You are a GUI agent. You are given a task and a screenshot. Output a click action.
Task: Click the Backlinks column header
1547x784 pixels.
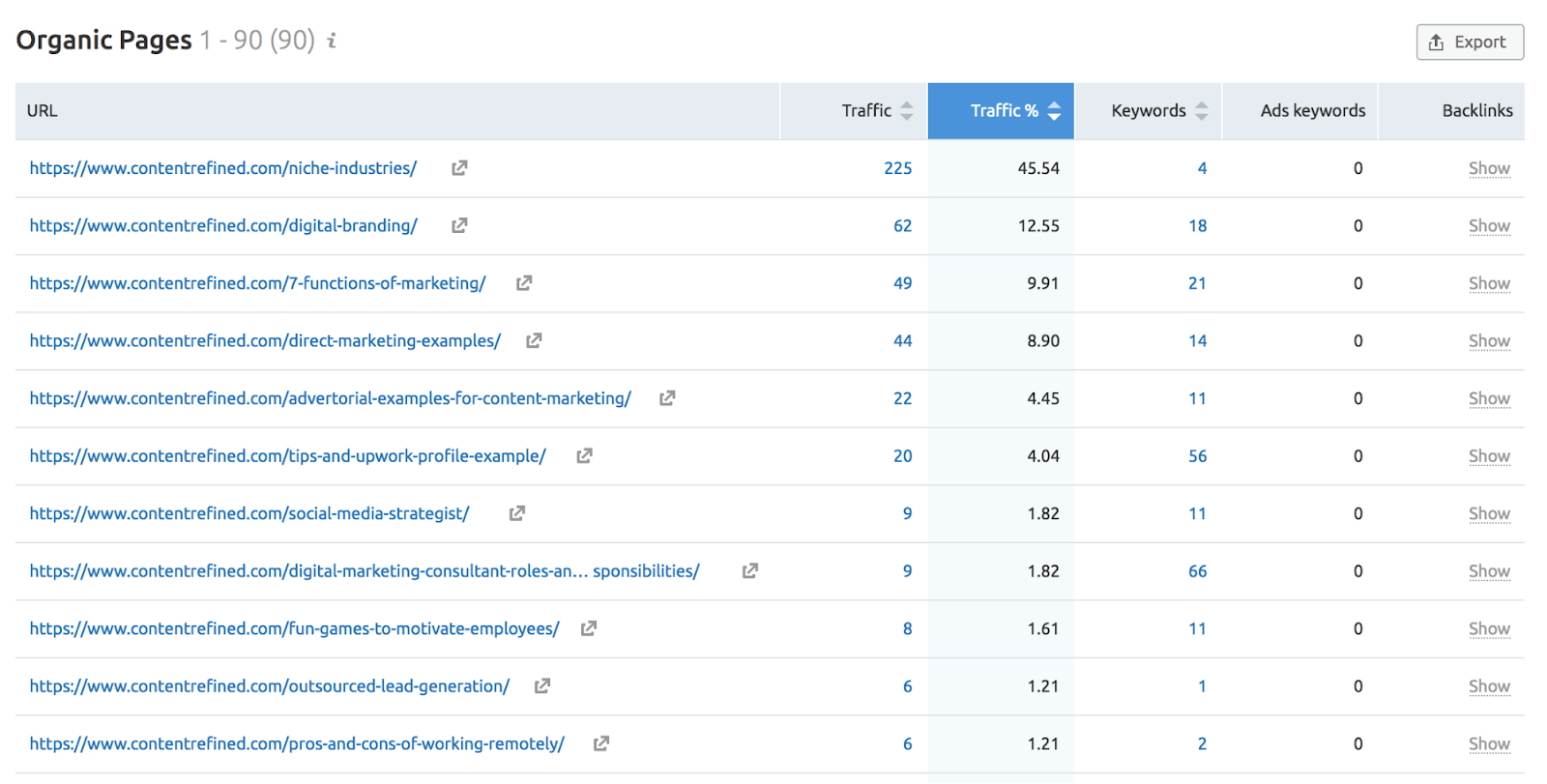1476,111
